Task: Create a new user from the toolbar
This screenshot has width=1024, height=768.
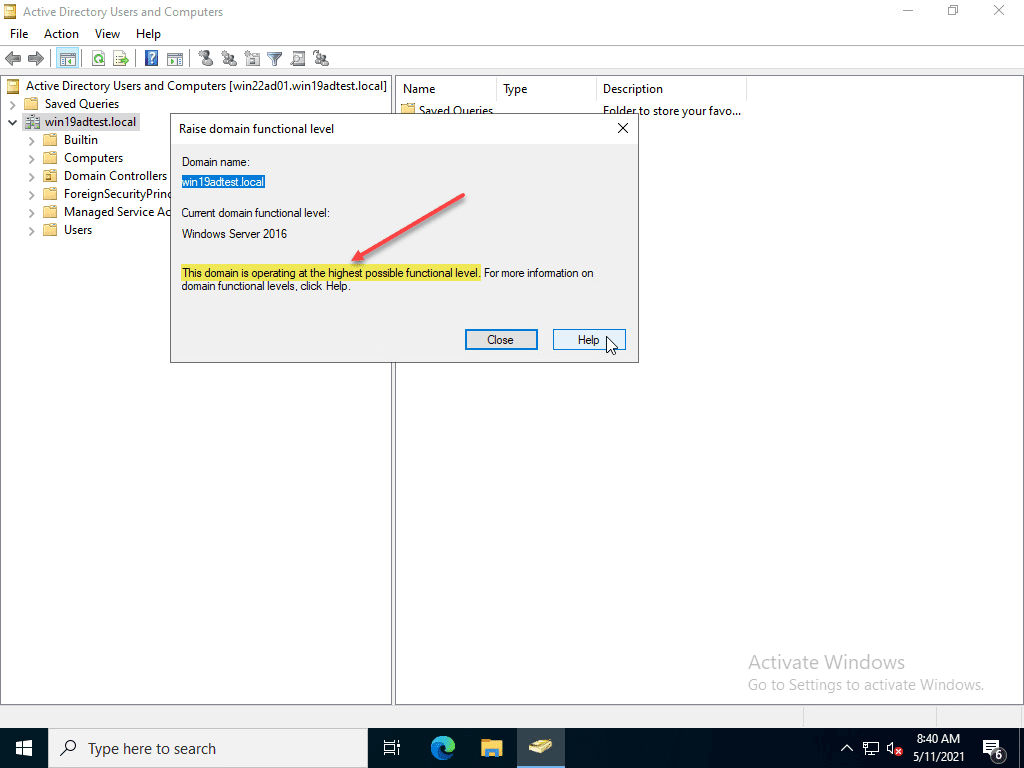Action: point(206,58)
